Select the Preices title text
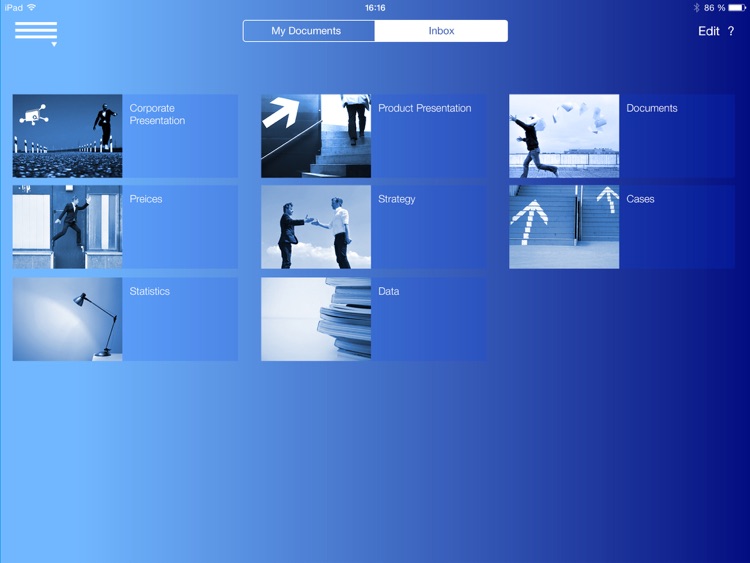This screenshot has width=750, height=563. 146,199
